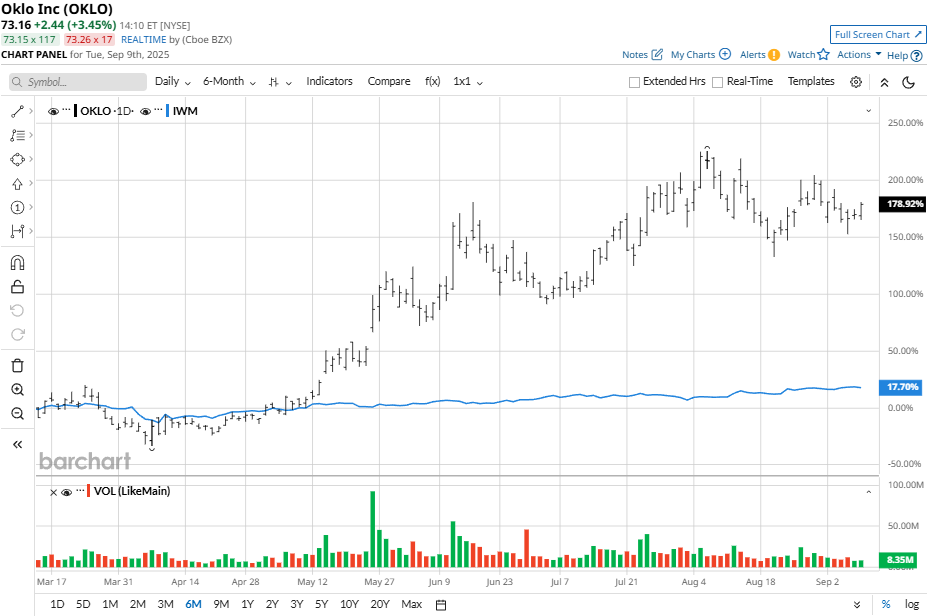Open the Alerts warning icon

pyautogui.click(x=774, y=55)
